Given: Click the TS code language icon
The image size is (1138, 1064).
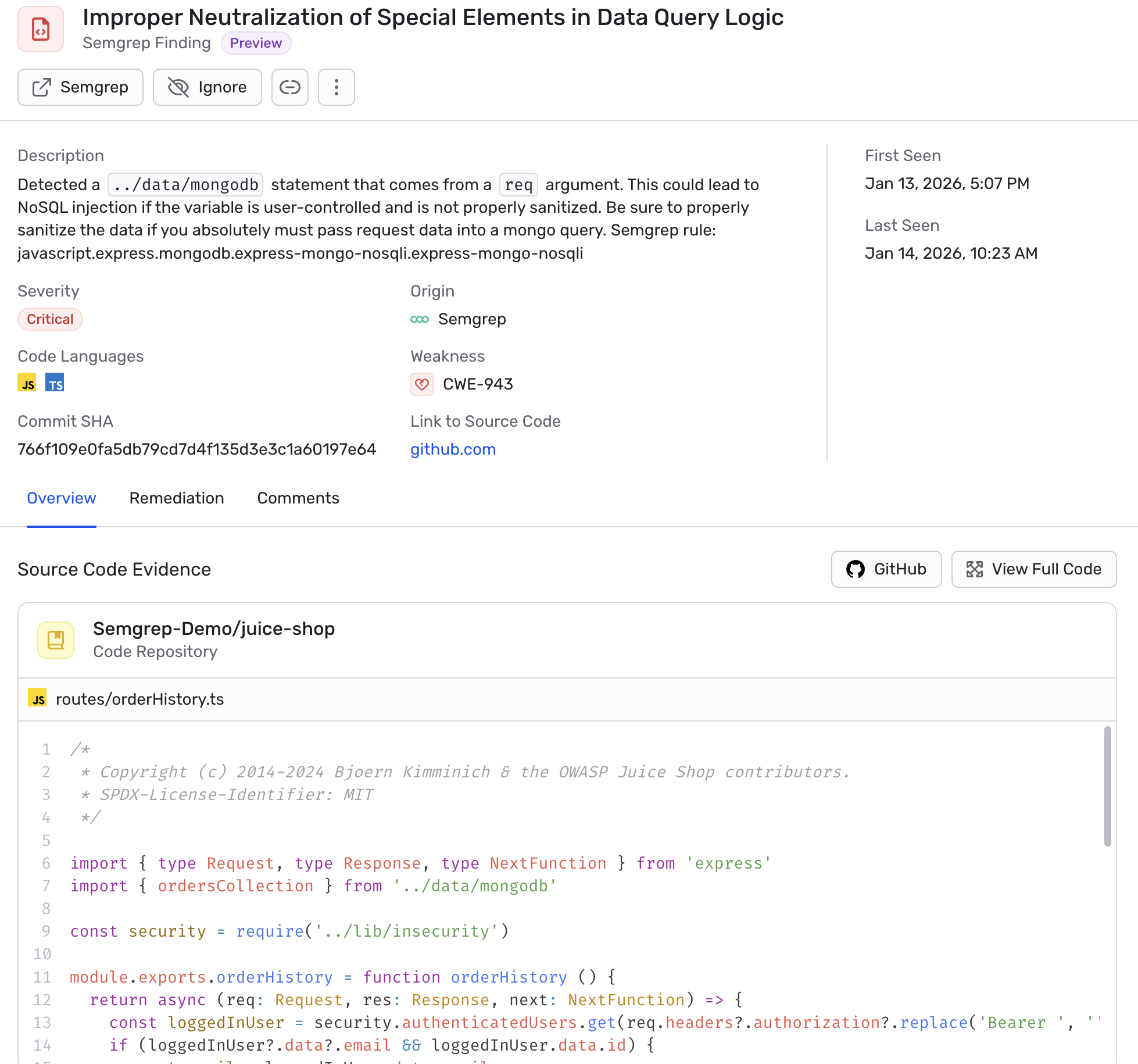Looking at the screenshot, I should pos(55,384).
